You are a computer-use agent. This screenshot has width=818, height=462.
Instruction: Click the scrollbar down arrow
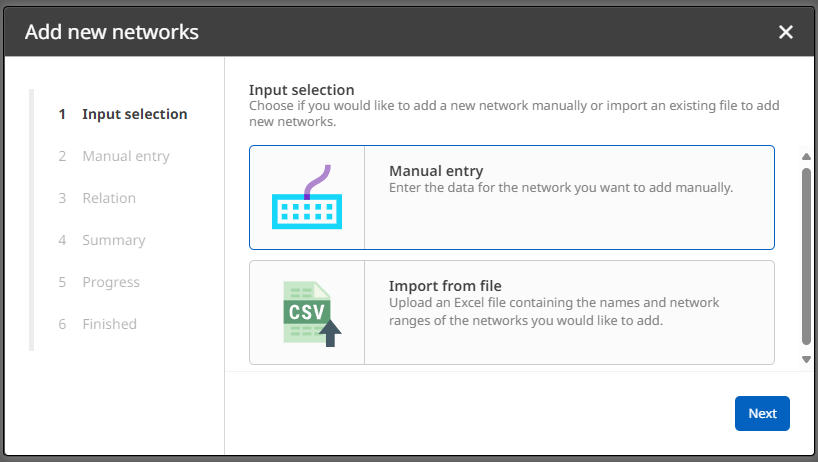click(x=806, y=358)
